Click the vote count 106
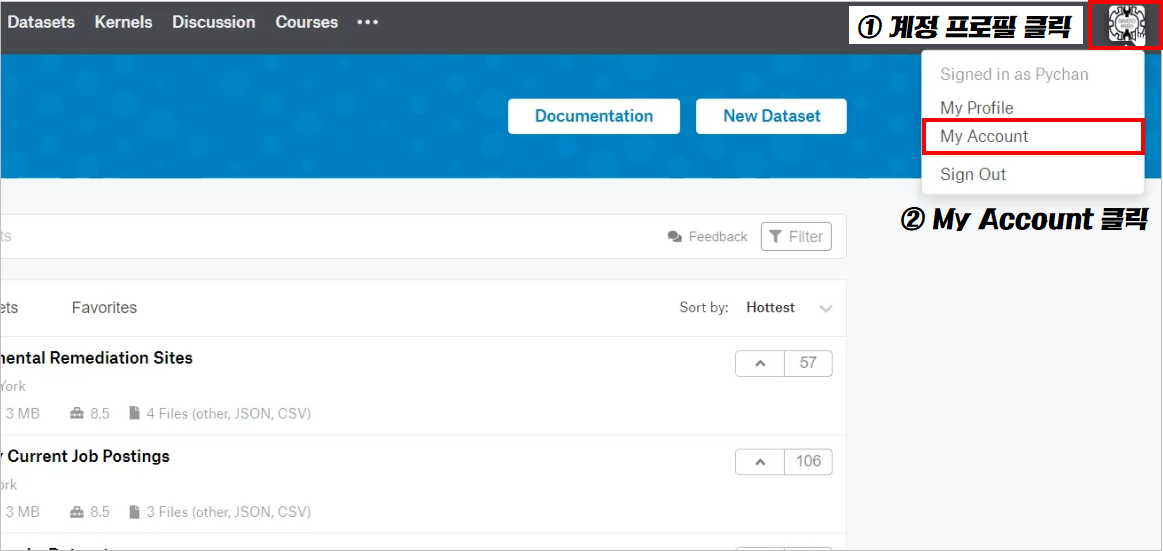 pyautogui.click(x=808, y=461)
